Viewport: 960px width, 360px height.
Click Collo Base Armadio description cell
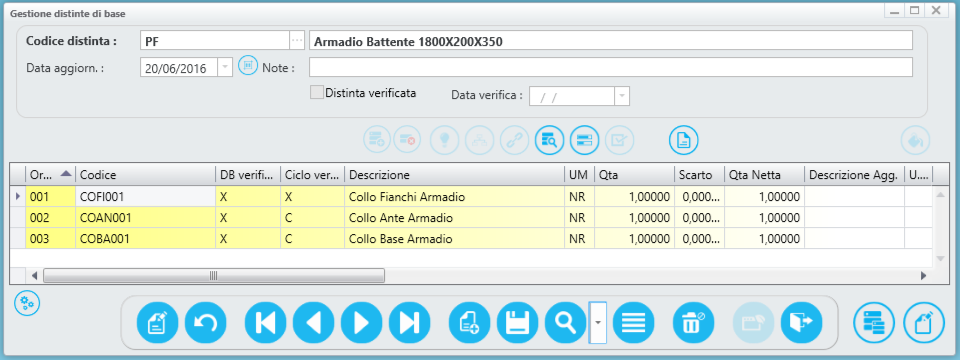click(x=454, y=239)
